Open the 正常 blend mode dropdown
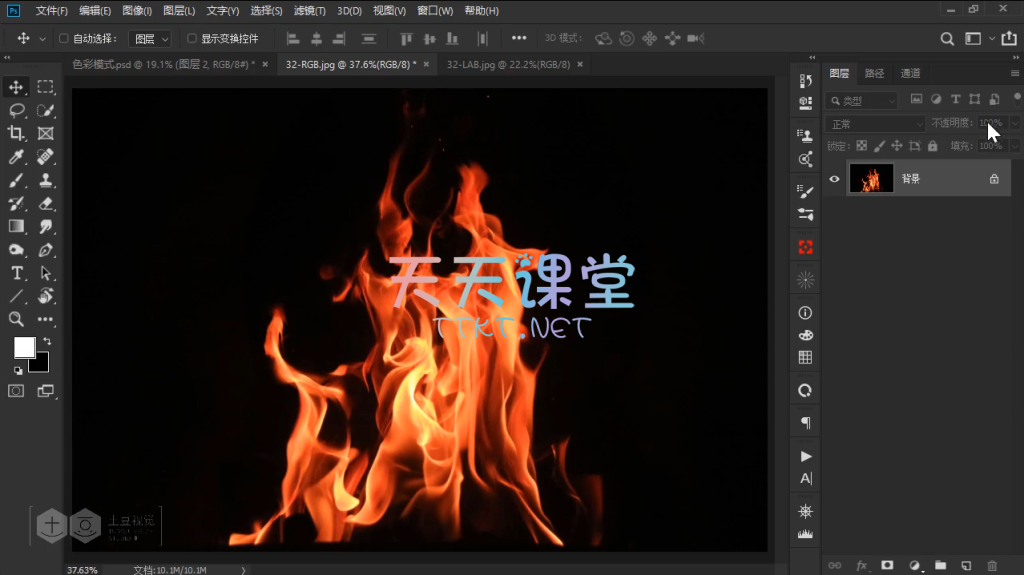 (x=877, y=124)
